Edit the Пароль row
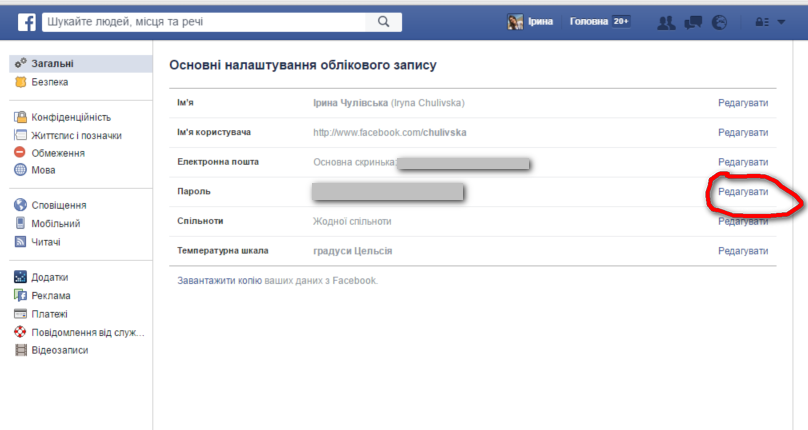The height and width of the screenshot is (430, 808). click(743, 191)
